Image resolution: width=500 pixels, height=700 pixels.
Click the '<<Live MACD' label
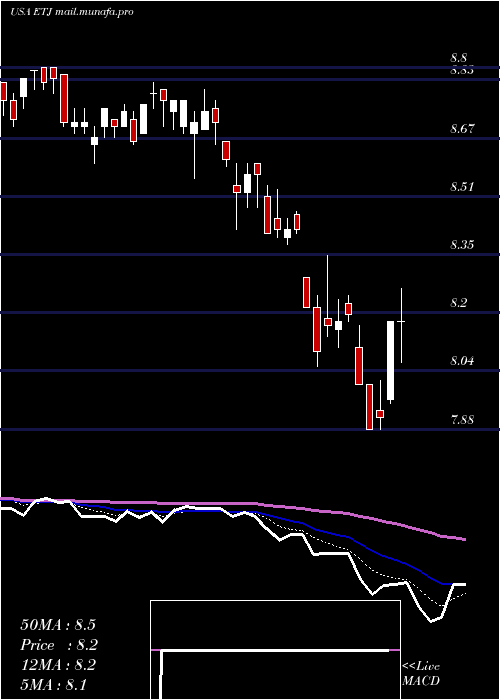click(421, 674)
